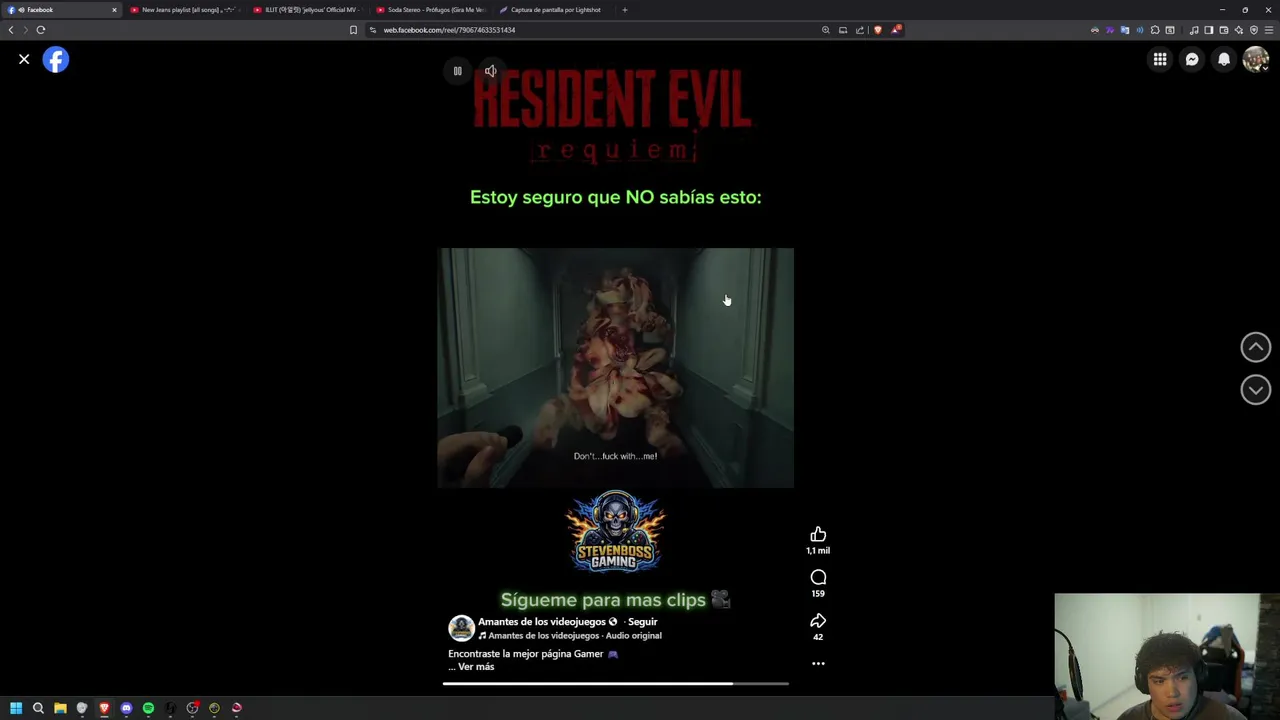Open Windows taskbar search
The width and height of the screenshot is (1280, 720).
pyautogui.click(x=38, y=708)
